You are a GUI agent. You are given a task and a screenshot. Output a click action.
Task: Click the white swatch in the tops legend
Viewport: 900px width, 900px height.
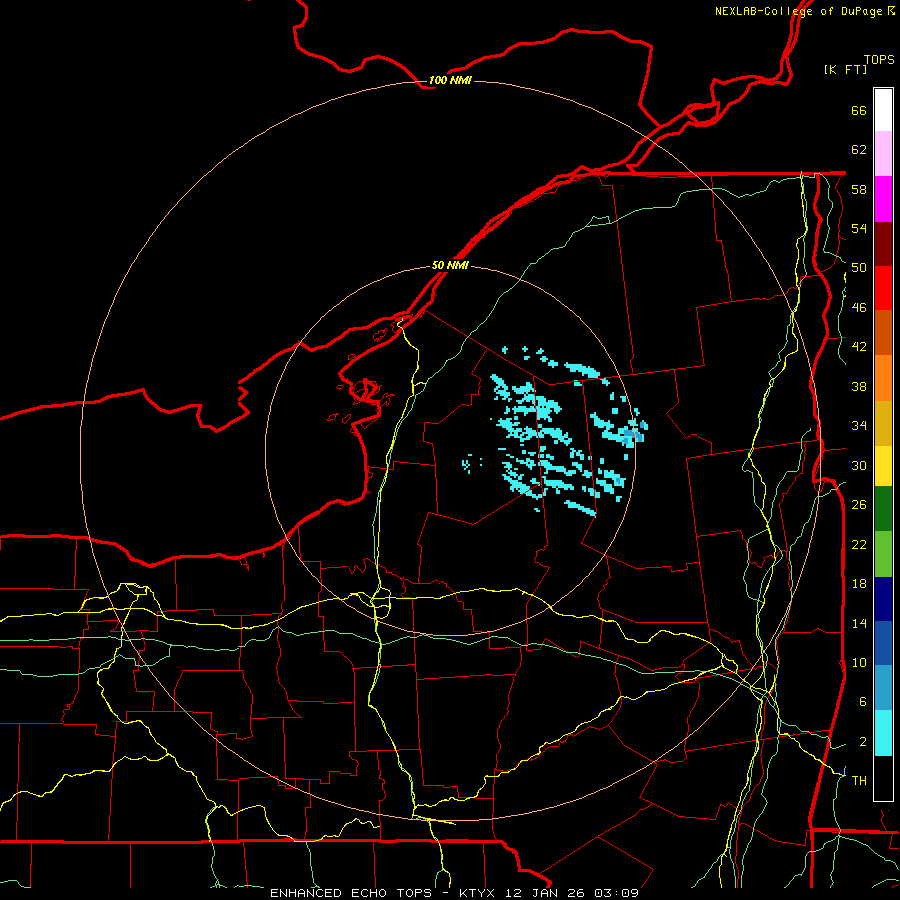[883, 110]
